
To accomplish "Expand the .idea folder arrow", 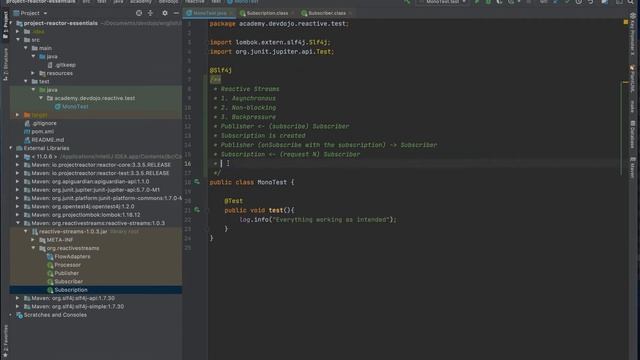I will (18, 31).
